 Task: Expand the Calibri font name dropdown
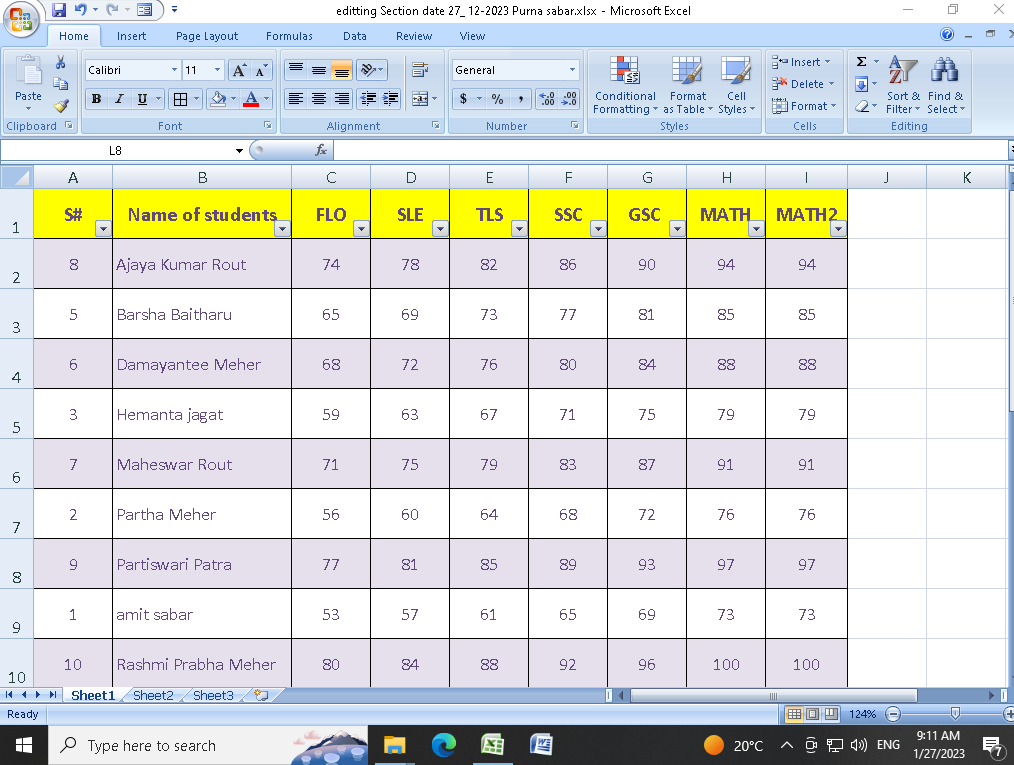[173, 70]
